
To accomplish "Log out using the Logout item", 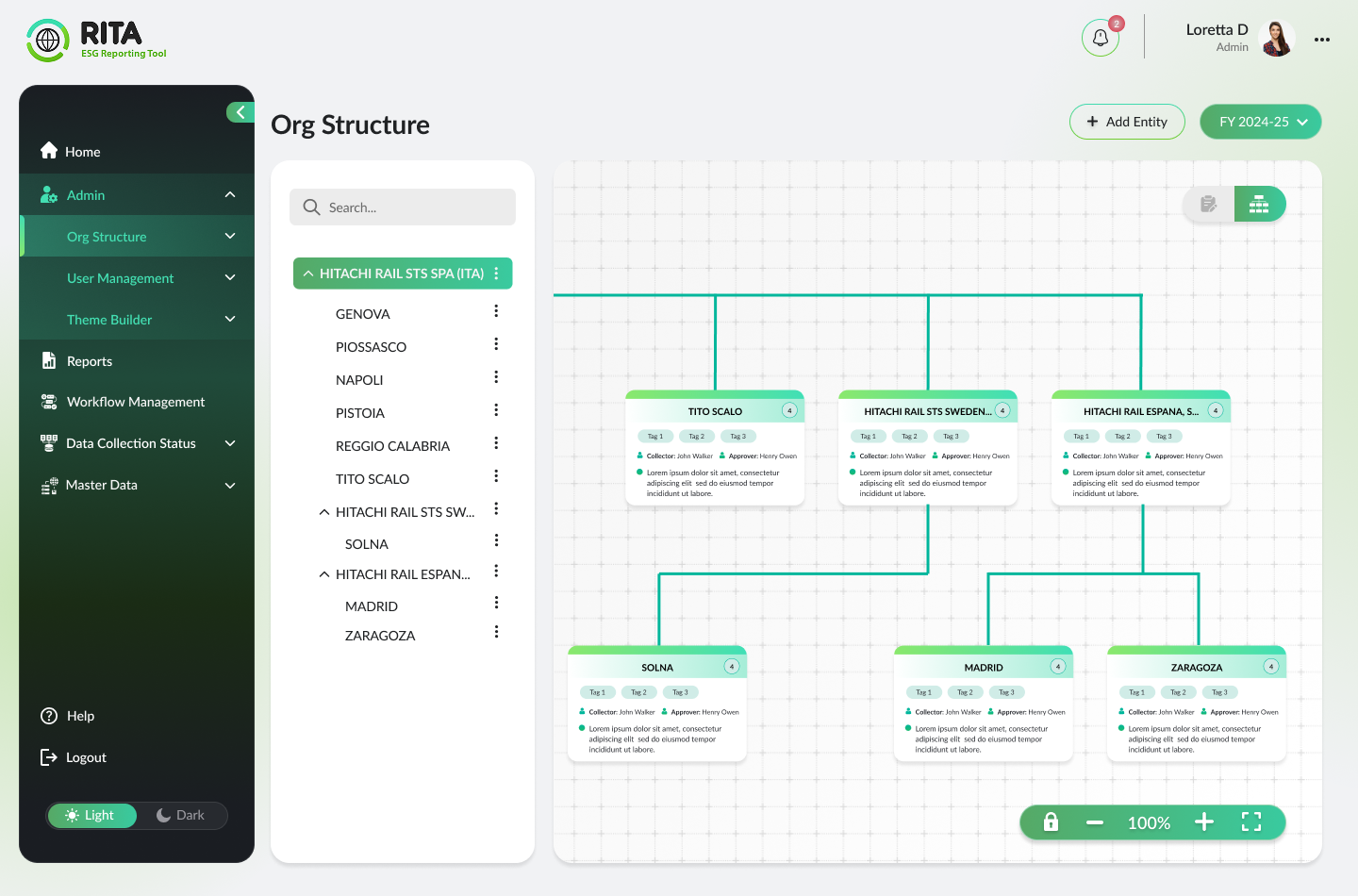I will pyautogui.click(x=74, y=757).
